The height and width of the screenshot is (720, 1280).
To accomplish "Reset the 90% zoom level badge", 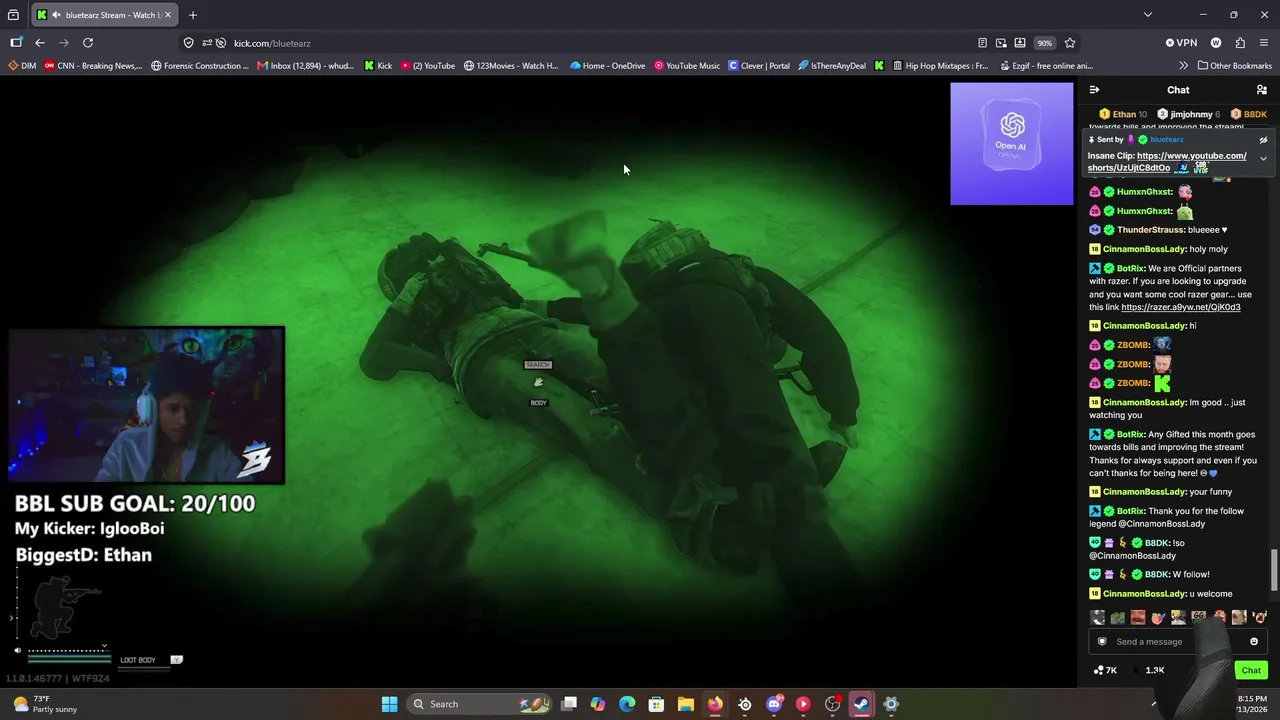I will (1044, 43).
